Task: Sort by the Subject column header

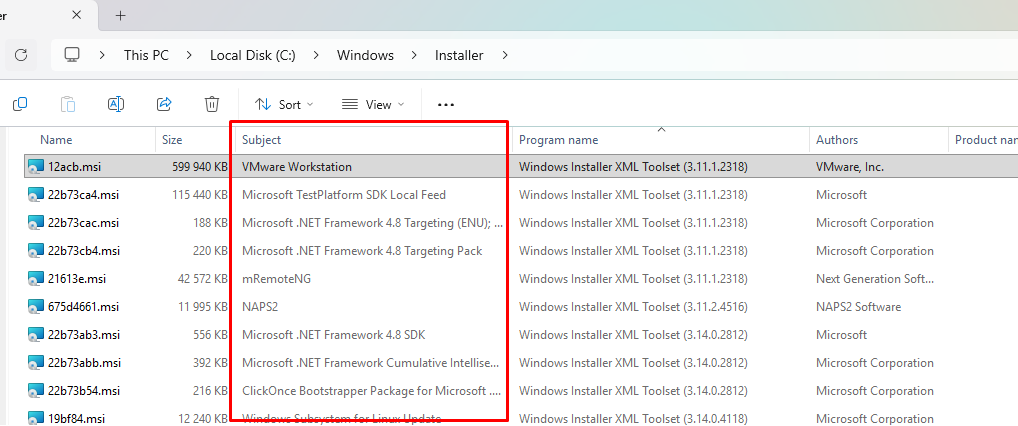Action: point(261,140)
